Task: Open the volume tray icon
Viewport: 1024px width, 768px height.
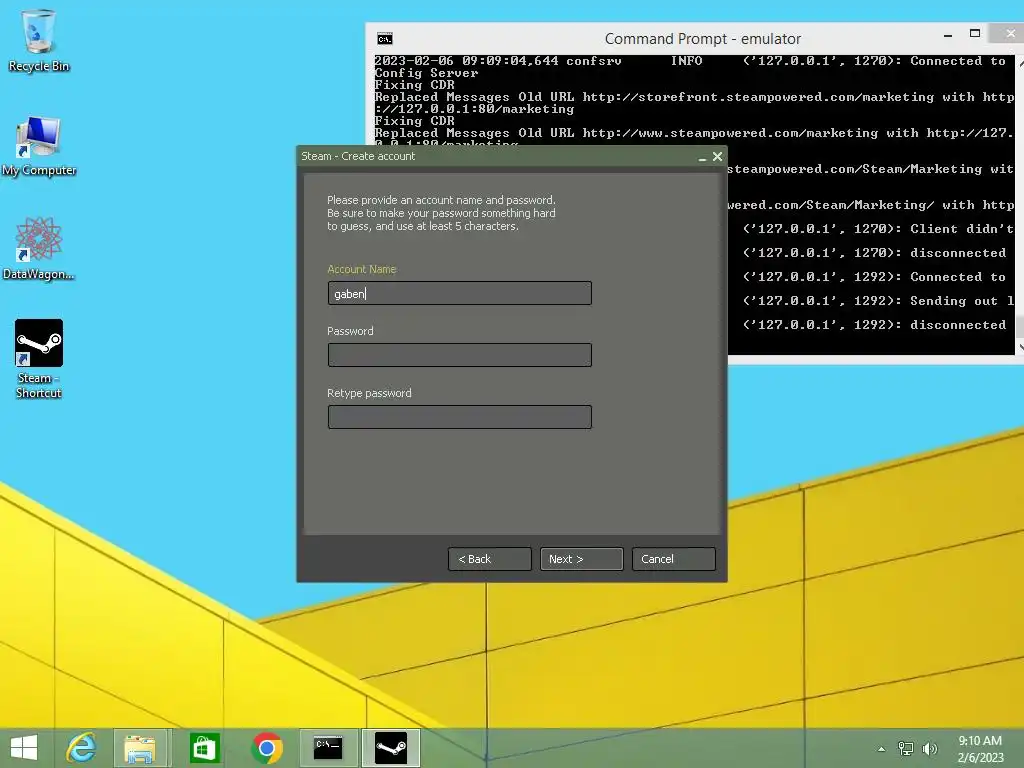Action: click(930, 749)
